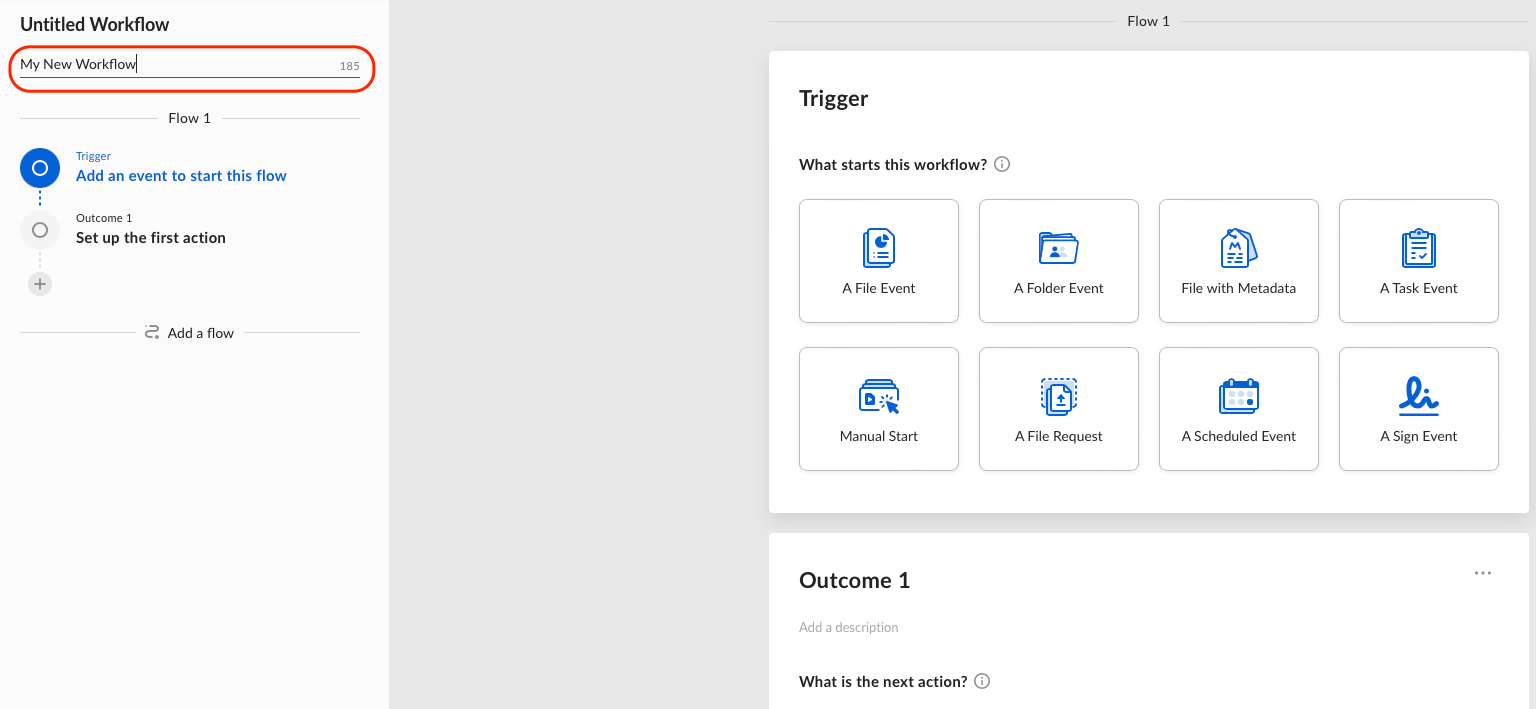The width and height of the screenshot is (1536, 709).
Task: Click the plus icon to add a step
Action: (x=39, y=283)
